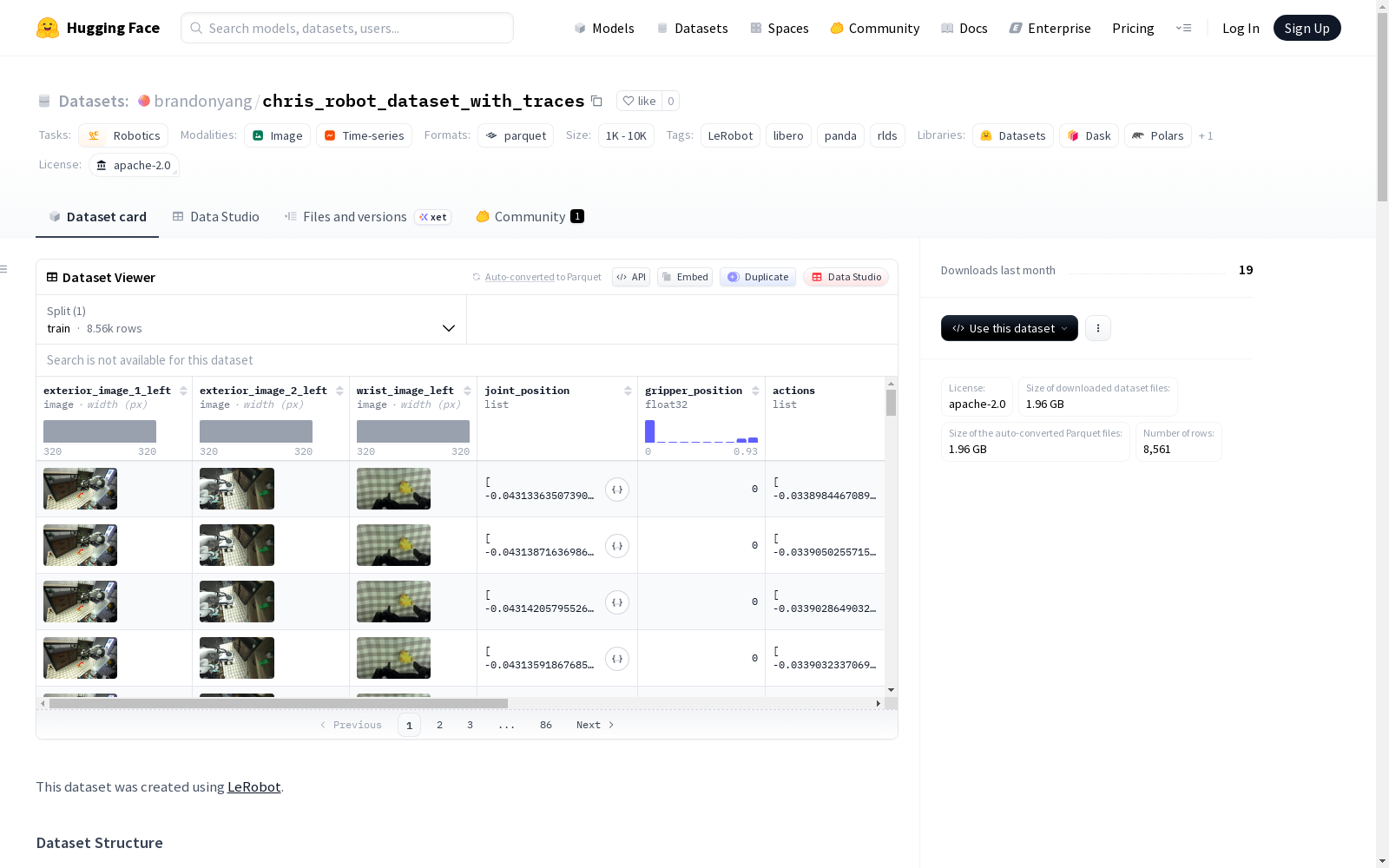Click the Sign Up button
The width and height of the screenshot is (1389, 868).
tap(1307, 28)
